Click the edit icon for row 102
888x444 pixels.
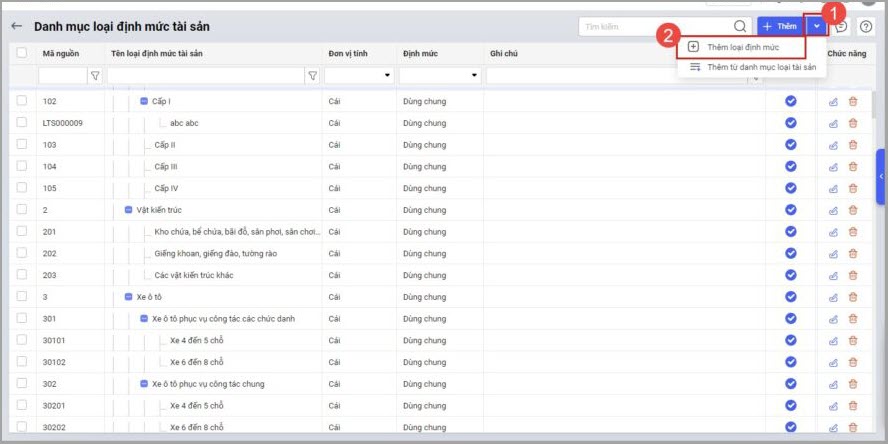[833, 101]
